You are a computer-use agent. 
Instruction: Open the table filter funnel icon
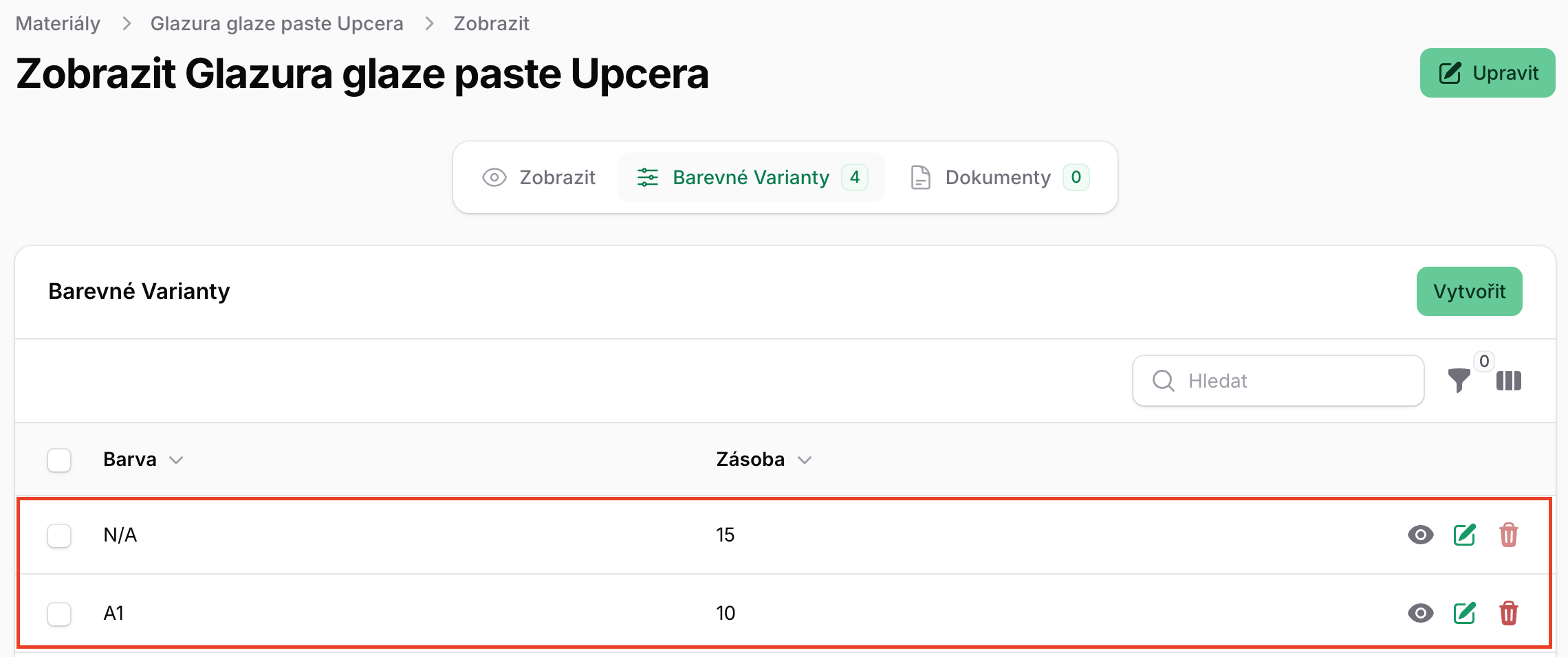tap(1459, 381)
